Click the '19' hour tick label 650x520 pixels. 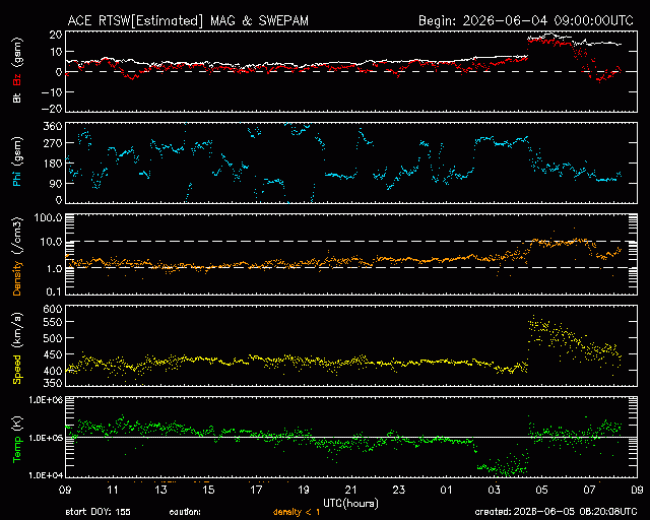[303, 490]
